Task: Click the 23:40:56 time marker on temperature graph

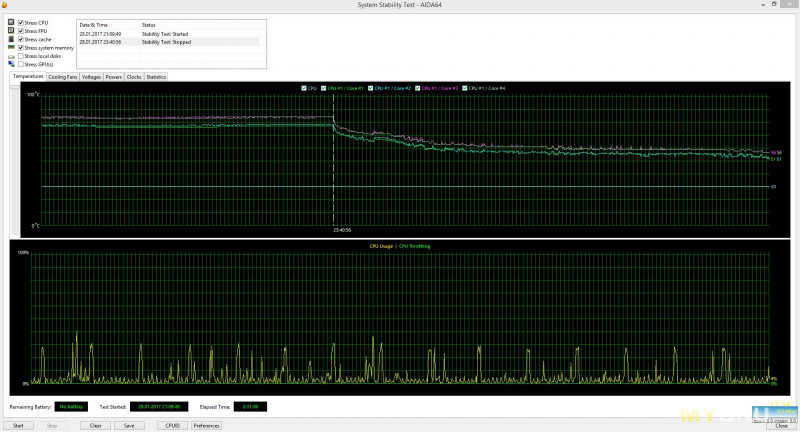Action: click(x=342, y=230)
